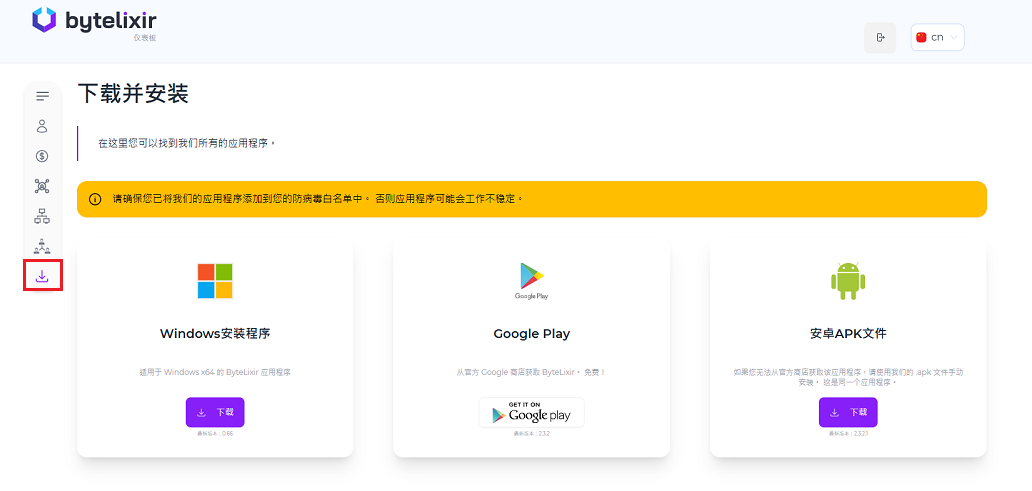Image resolution: width=1032 pixels, height=491 pixels.
Task: Click the 'Google Play' card title
Action: pyautogui.click(x=532, y=334)
